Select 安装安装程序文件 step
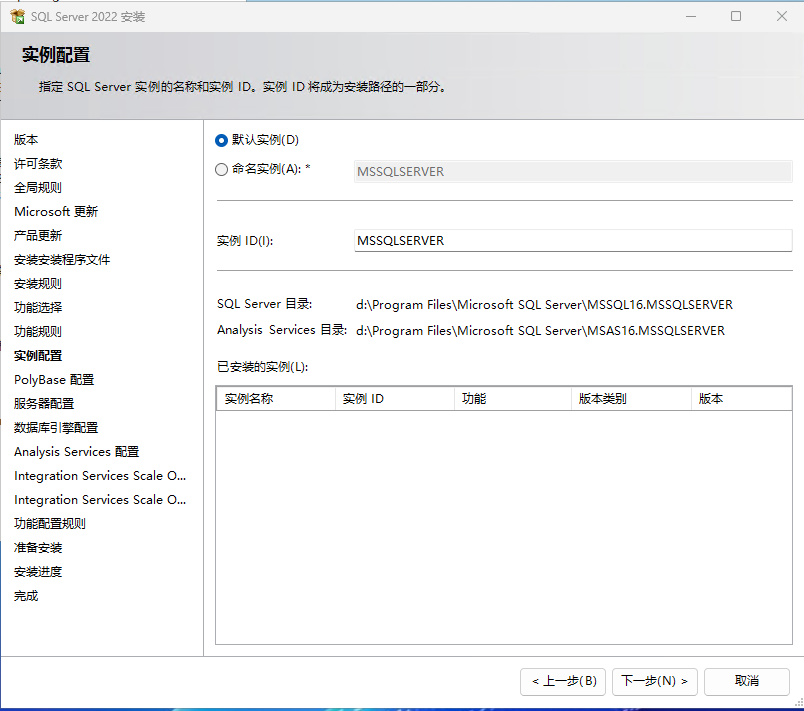 click(x=62, y=260)
